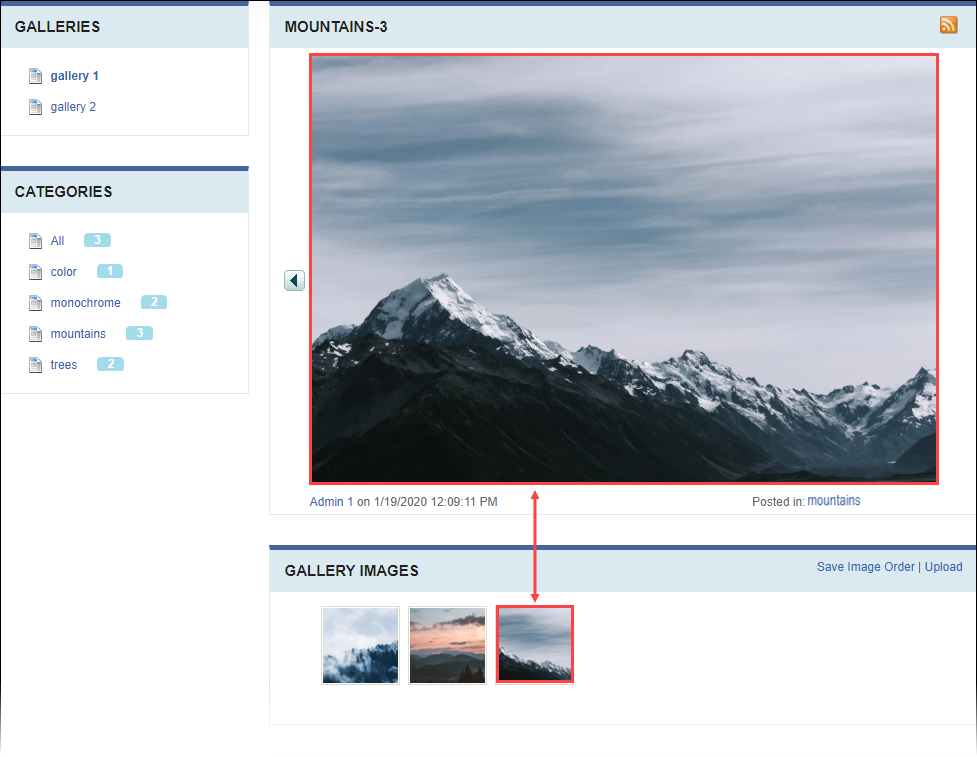
Task: Open the Upload link
Action: pos(943,566)
